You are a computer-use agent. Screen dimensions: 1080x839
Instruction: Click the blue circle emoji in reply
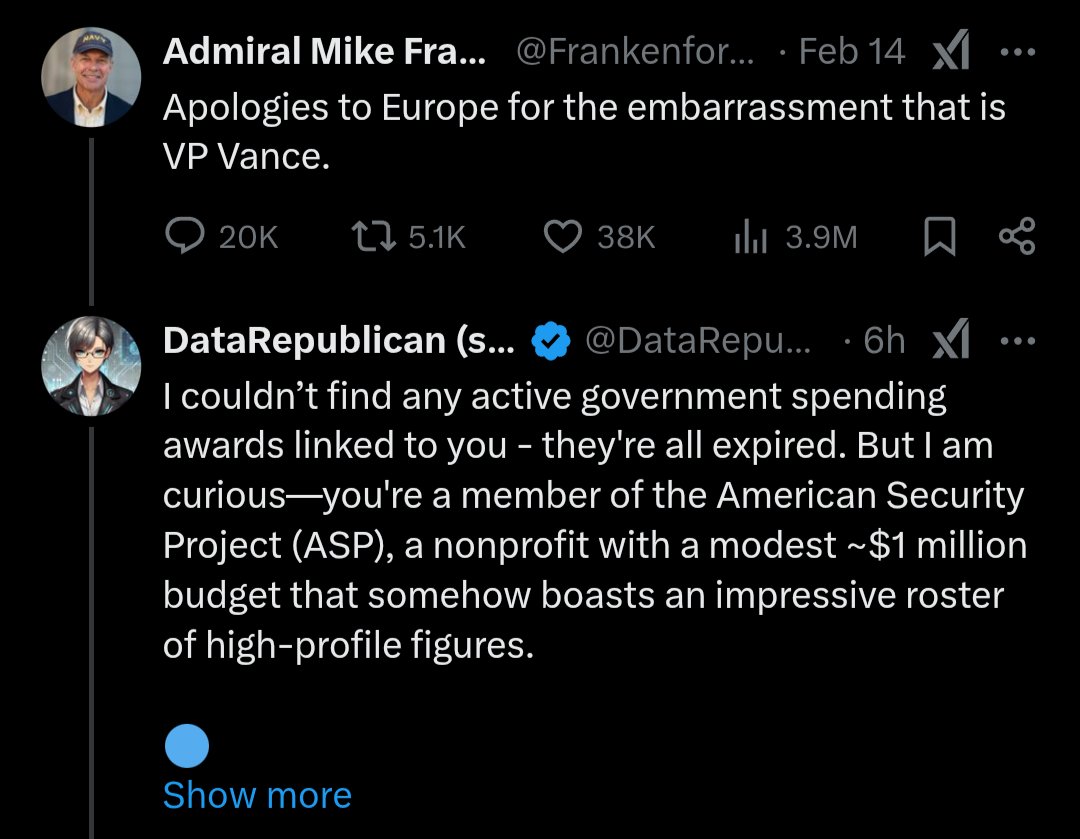tap(187, 746)
